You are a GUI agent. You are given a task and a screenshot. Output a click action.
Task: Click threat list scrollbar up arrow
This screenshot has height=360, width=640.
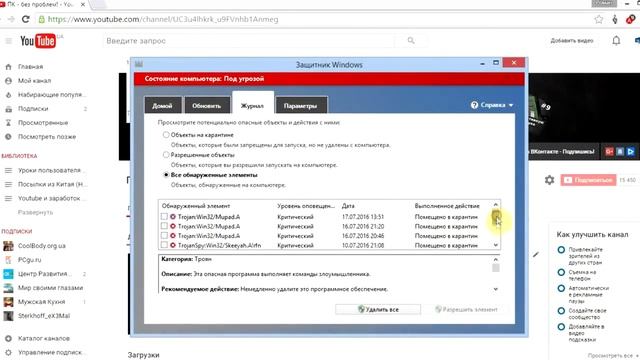click(496, 204)
